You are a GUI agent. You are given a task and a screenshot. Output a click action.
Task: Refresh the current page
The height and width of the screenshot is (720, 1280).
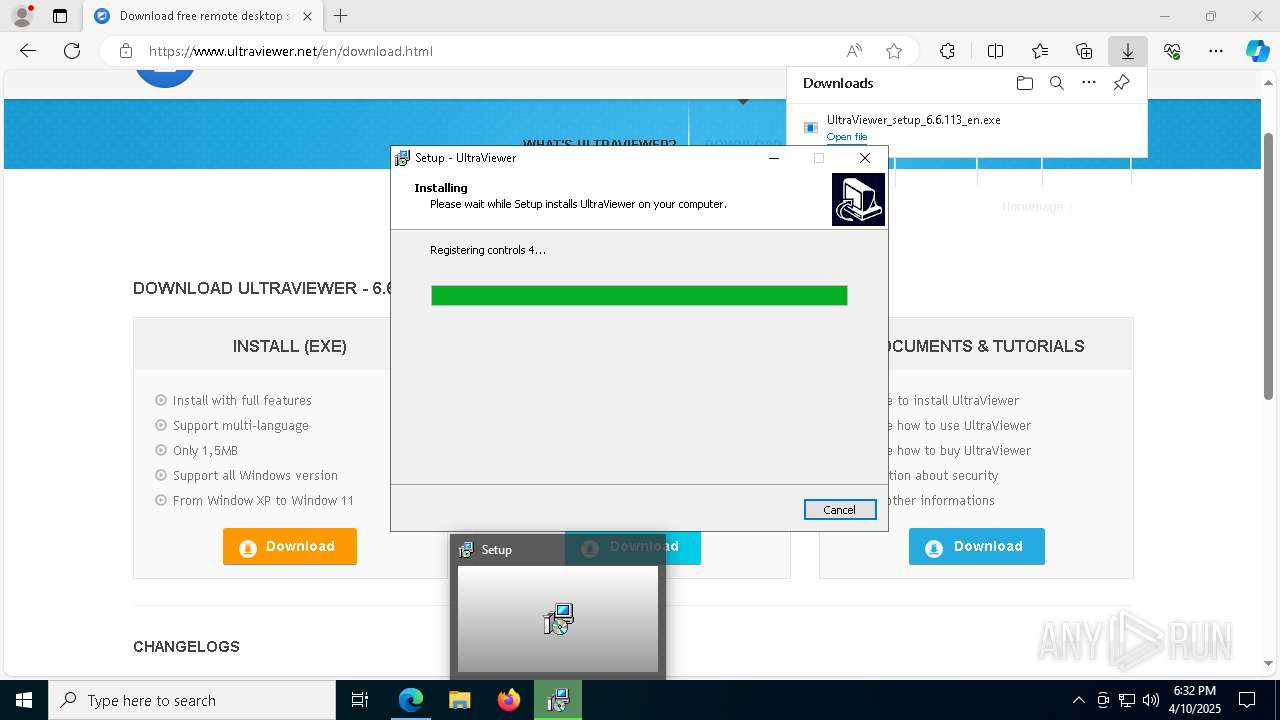click(x=72, y=51)
